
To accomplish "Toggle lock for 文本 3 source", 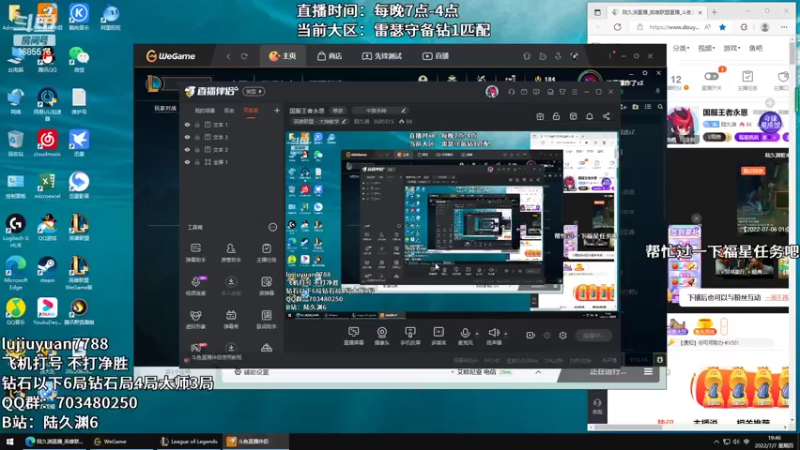I will 197,137.
